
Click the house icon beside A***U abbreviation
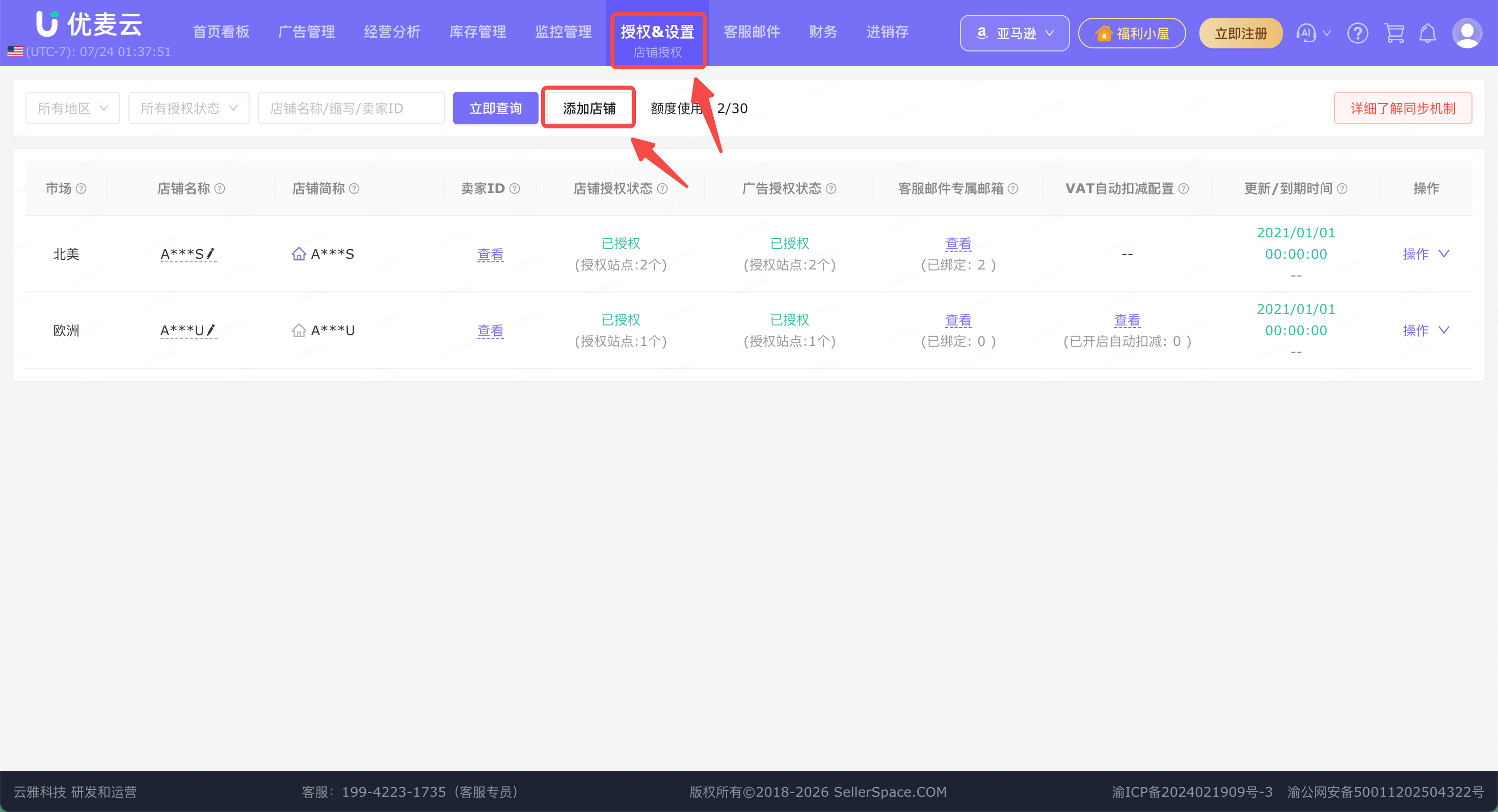click(299, 330)
